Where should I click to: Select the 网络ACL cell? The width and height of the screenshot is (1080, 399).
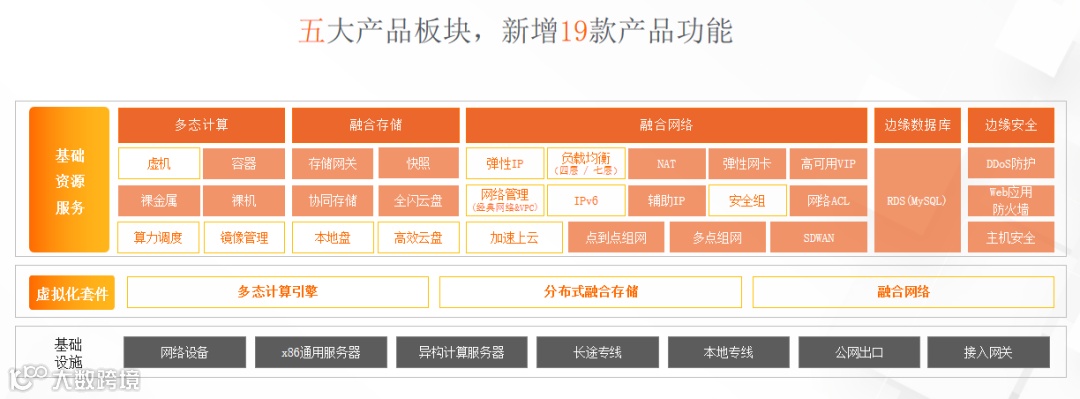828,201
